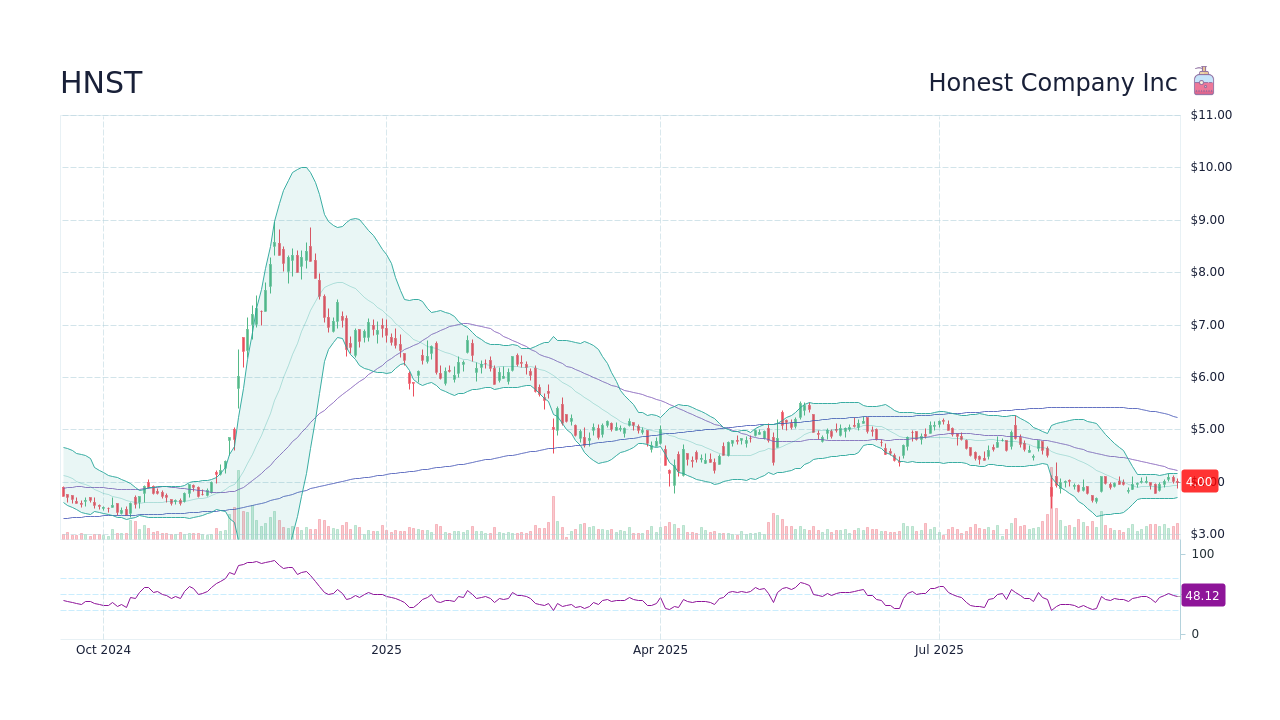Expand the Jul 2025 time axis marker
1280x720 pixels.
pos(938,649)
